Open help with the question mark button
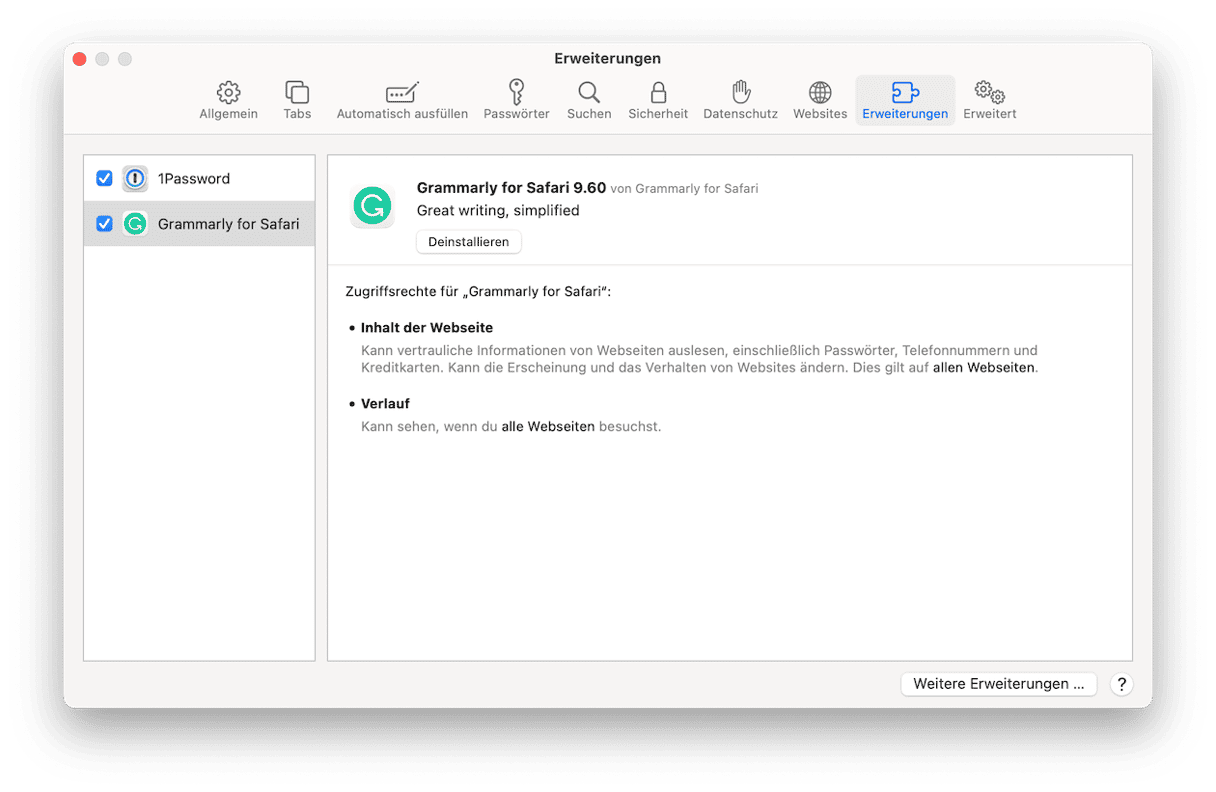 (x=1122, y=684)
